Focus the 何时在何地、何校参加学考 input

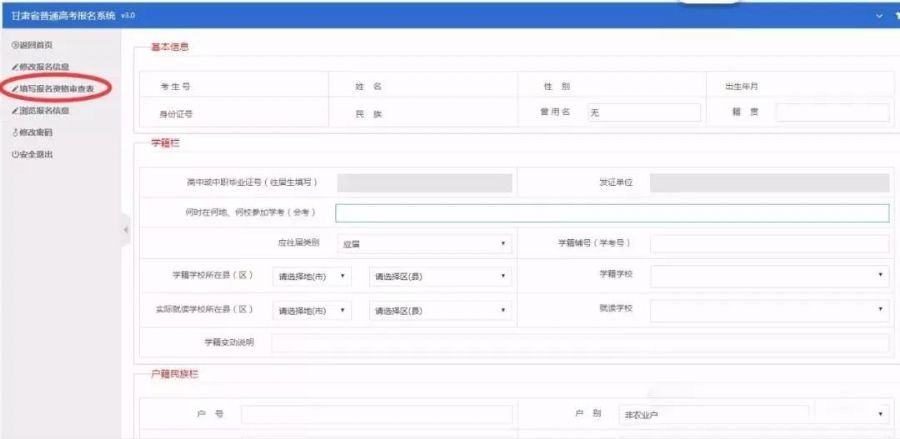click(x=612, y=213)
